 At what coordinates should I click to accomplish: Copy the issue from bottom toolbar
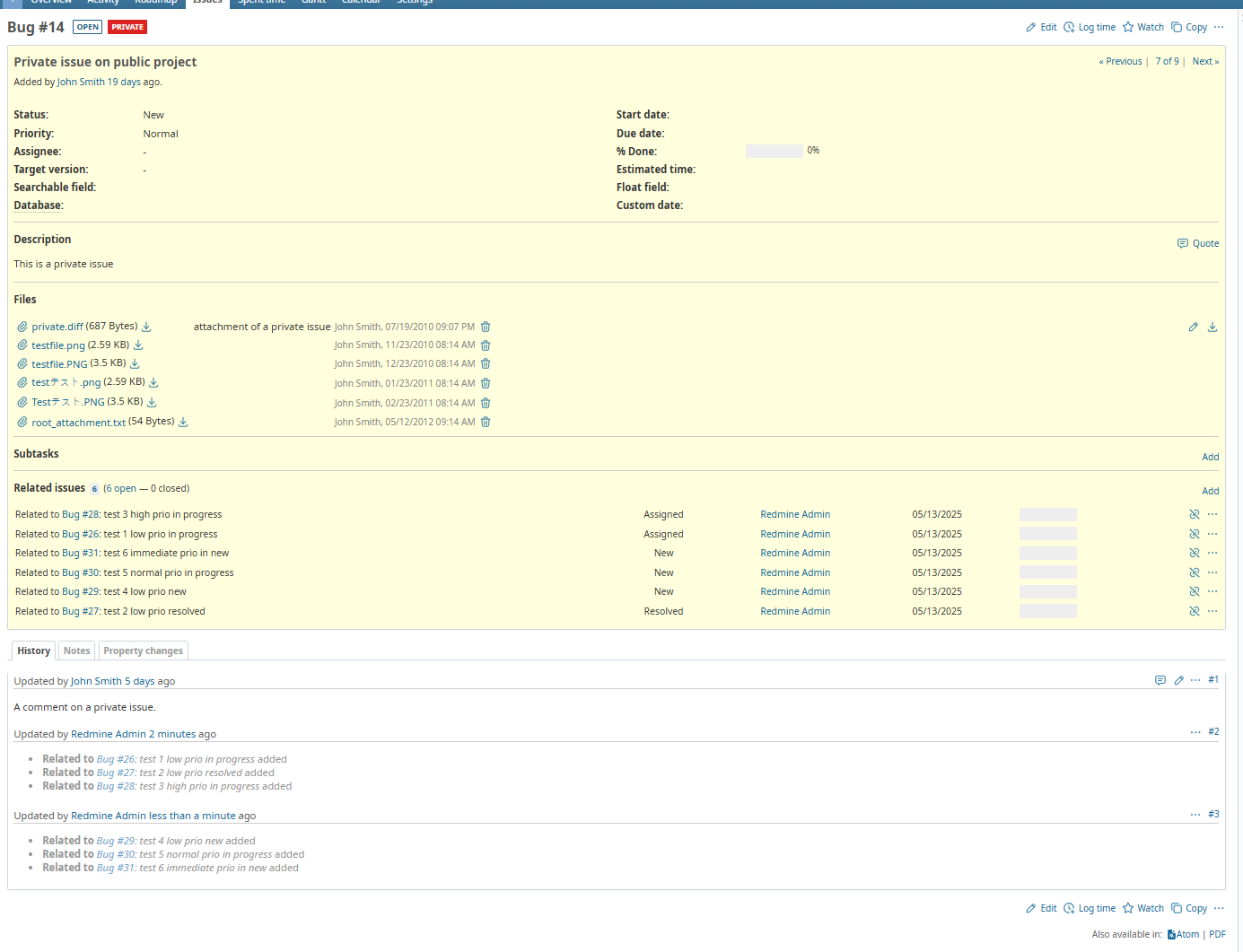click(1189, 908)
